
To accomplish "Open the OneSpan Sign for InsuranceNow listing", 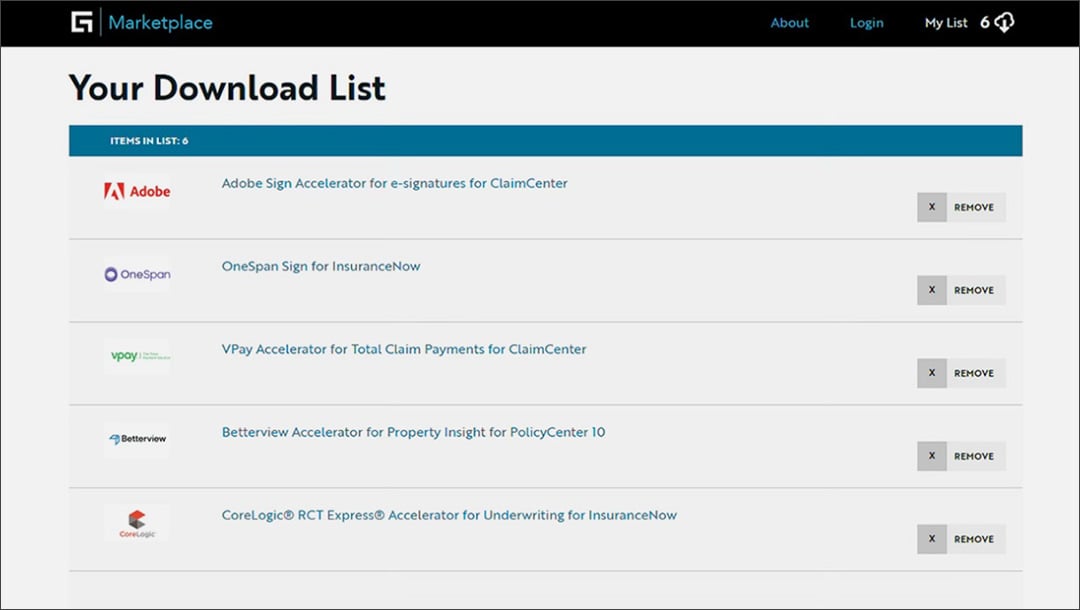I will (321, 266).
